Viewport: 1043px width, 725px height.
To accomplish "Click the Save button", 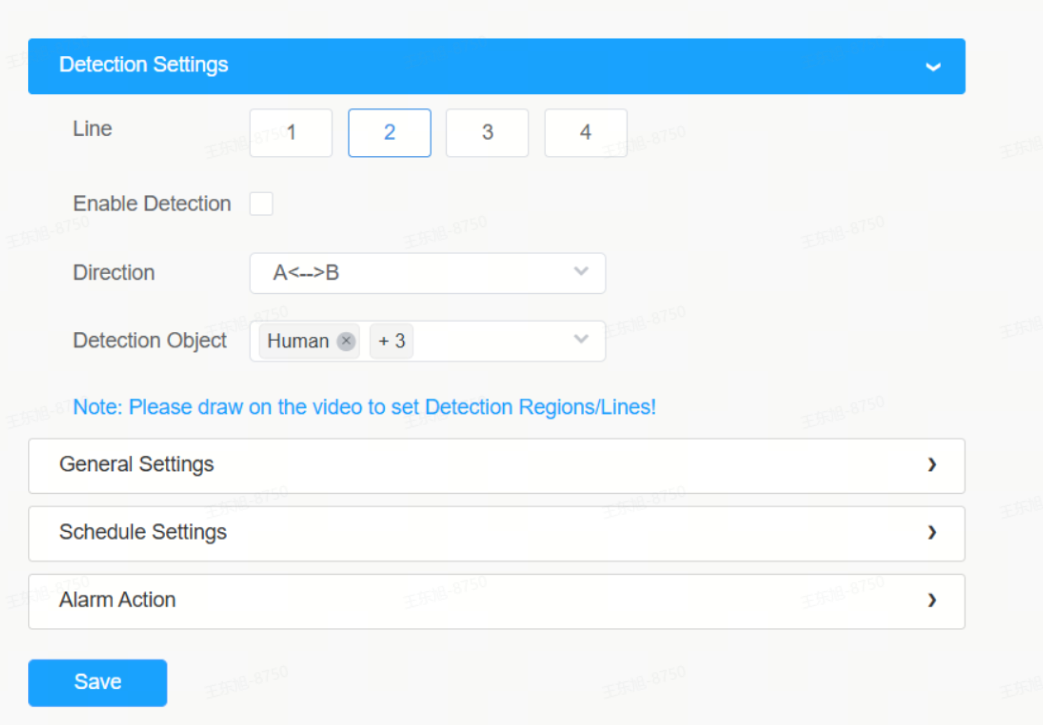I will 97,682.
